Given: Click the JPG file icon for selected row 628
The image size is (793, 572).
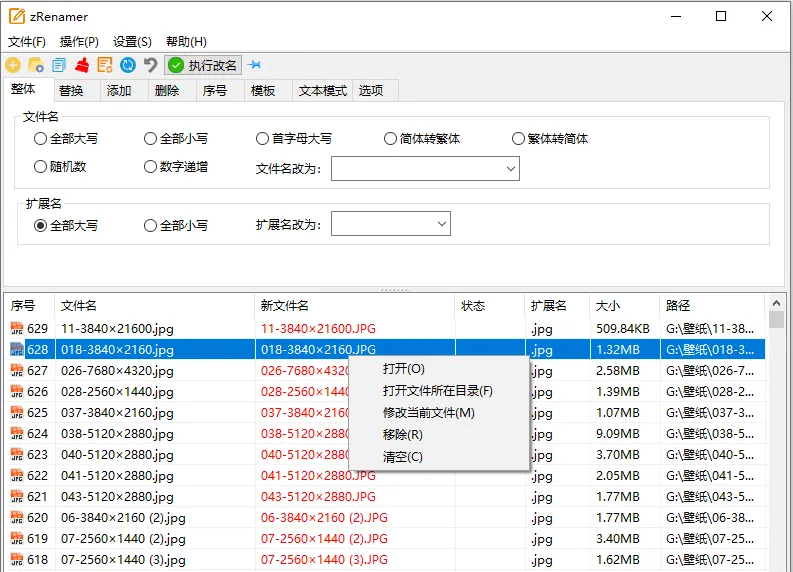Looking at the screenshot, I should click(17, 349).
